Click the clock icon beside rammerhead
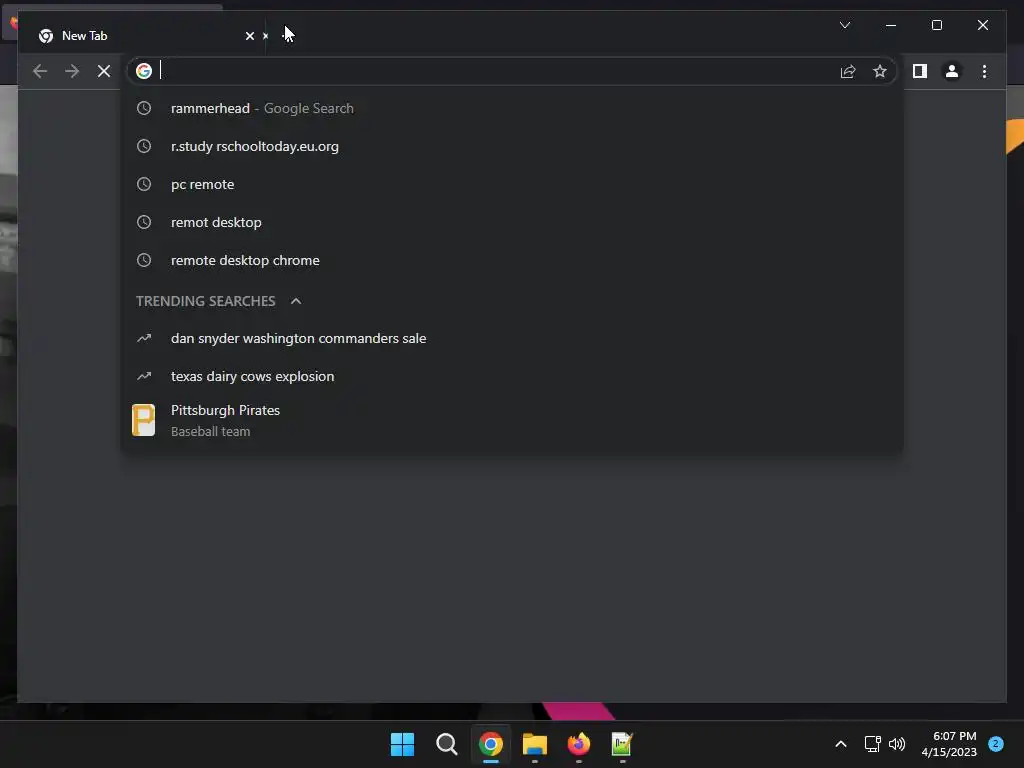This screenshot has height=768, width=1024. click(144, 108)
